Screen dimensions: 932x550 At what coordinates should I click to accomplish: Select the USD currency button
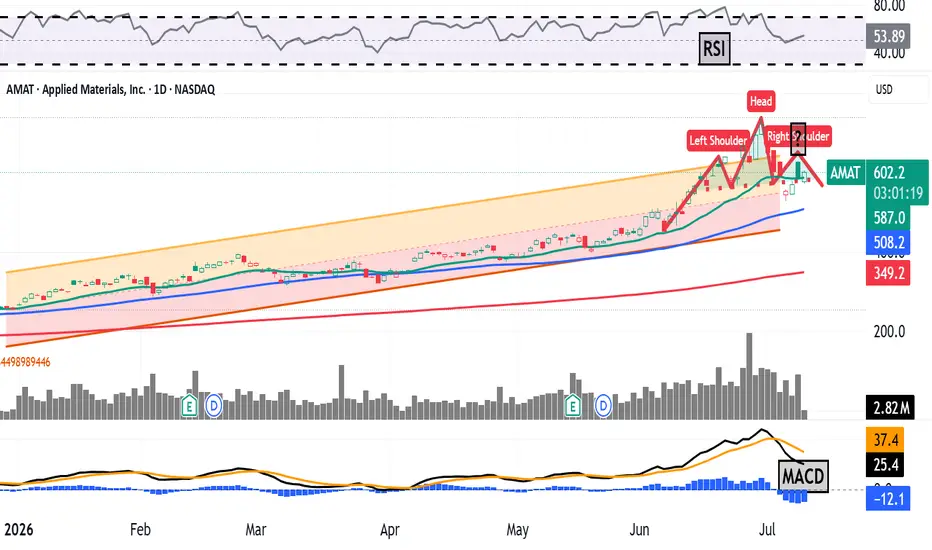point(898,89)
